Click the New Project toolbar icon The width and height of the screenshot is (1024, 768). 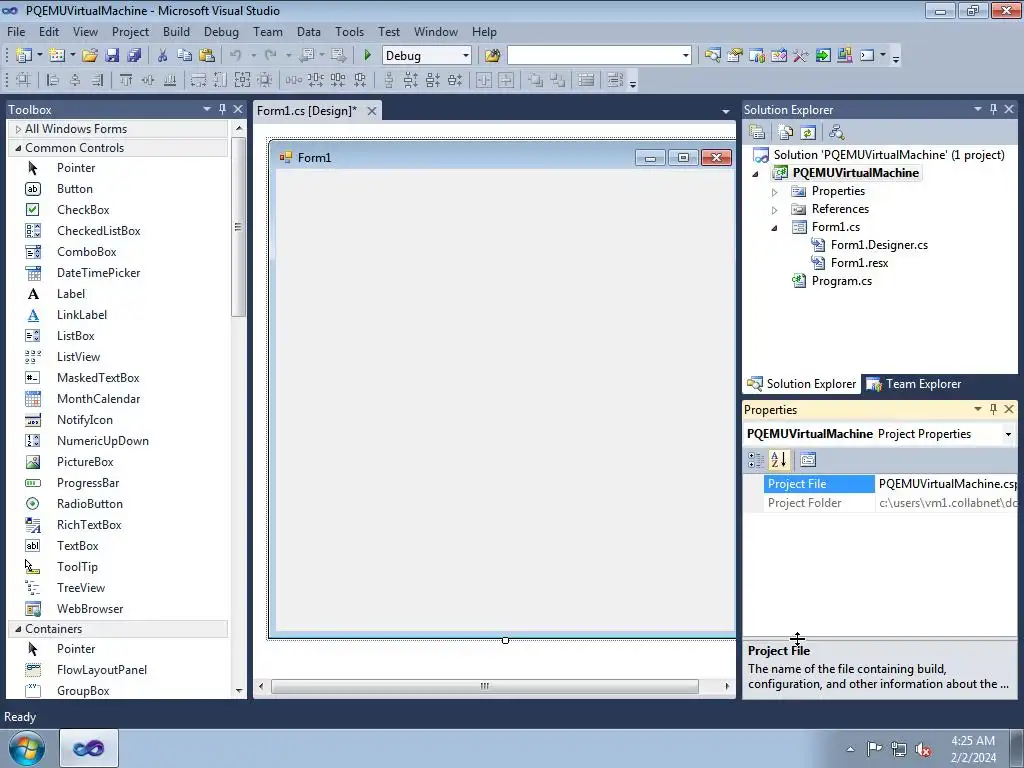[24, 56]
